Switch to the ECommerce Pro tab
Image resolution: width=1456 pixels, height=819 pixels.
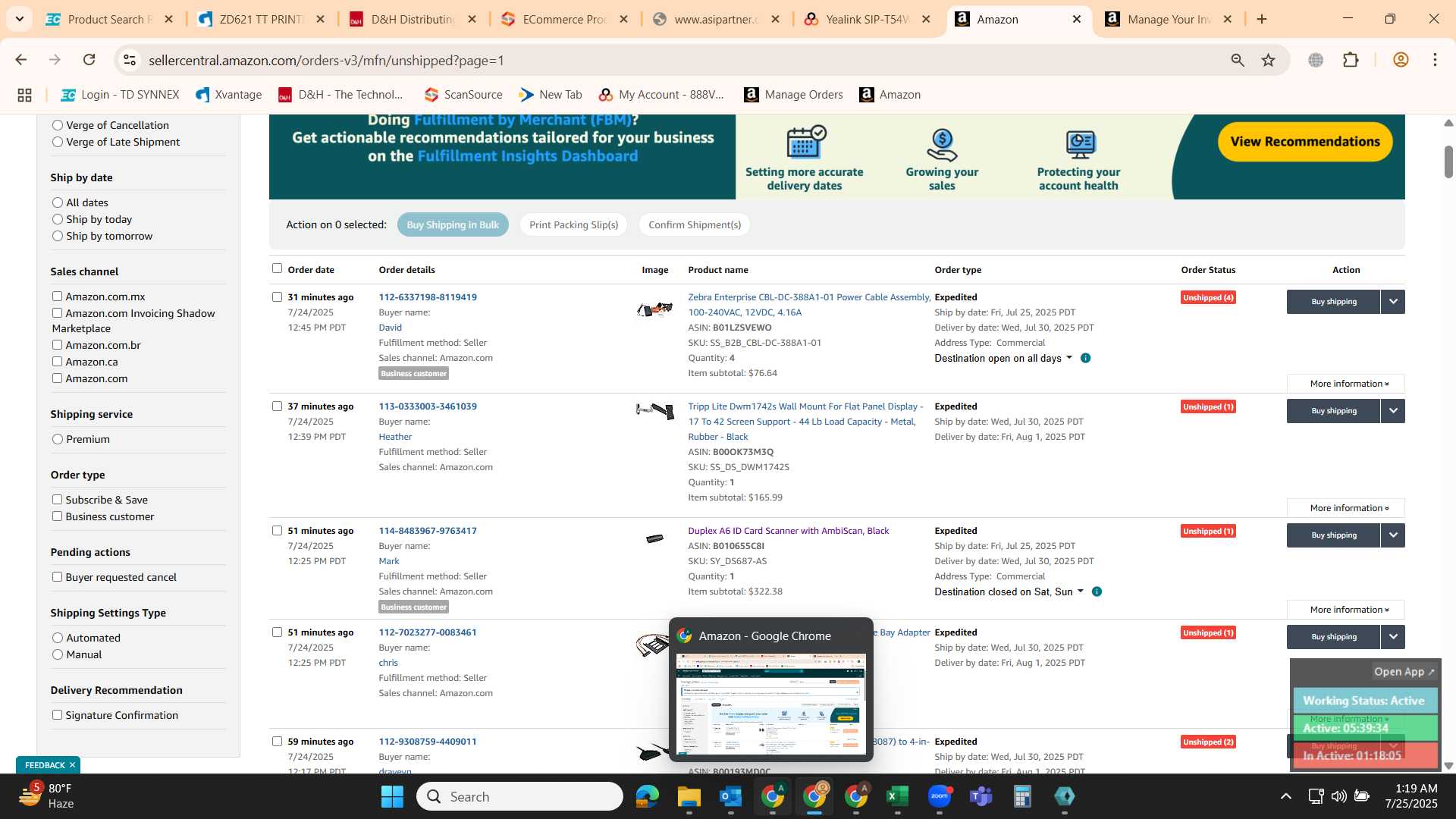(563, 20)
